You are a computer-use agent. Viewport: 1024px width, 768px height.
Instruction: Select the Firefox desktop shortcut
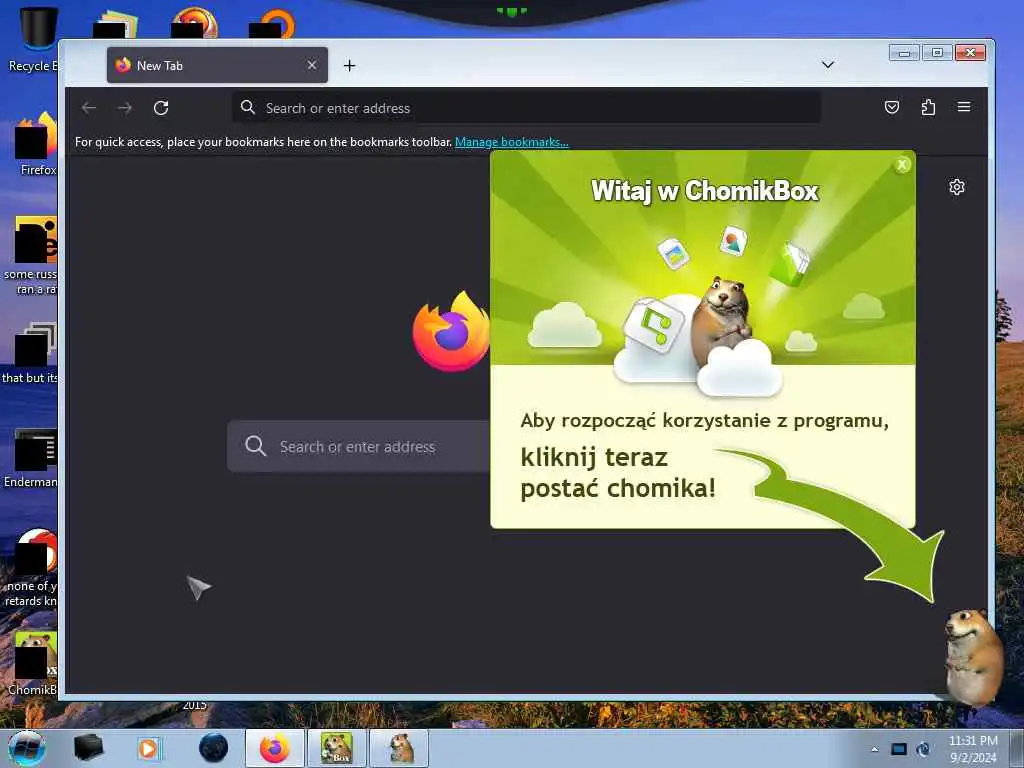click(x=37, y=144)
